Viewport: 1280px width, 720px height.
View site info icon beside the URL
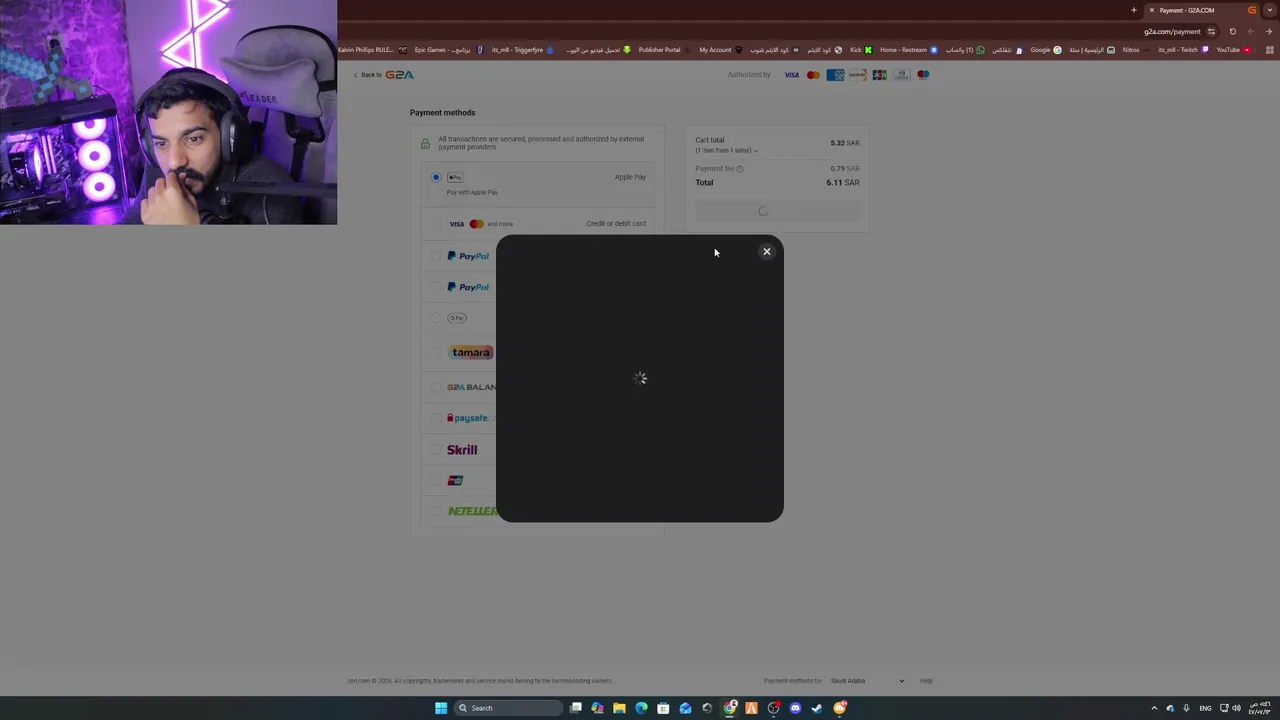tap(1211, 31)
